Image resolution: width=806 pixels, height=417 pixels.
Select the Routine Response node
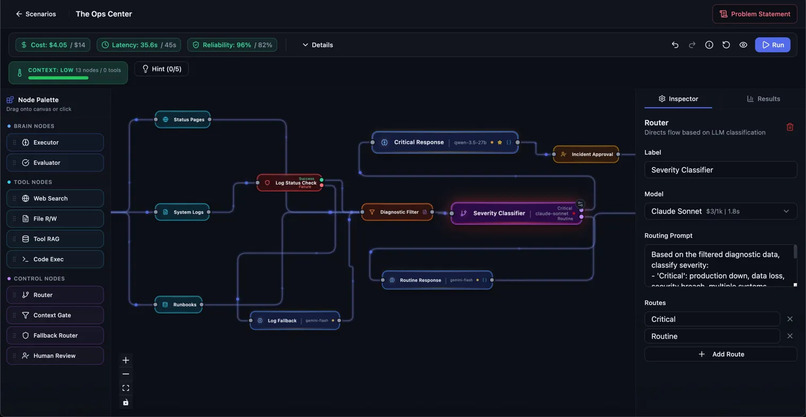(437, 280)
